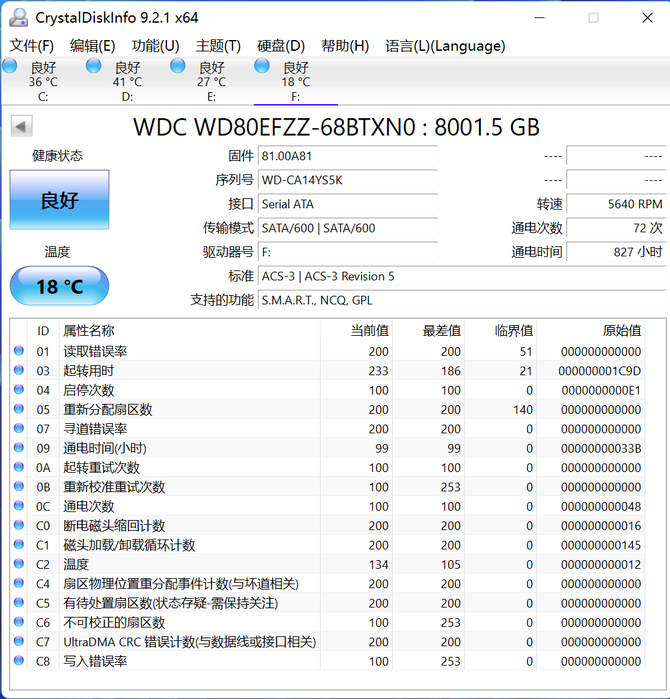Screen dimensions: 670x699
Task: Click the ID column header
Action: [43, 331]
